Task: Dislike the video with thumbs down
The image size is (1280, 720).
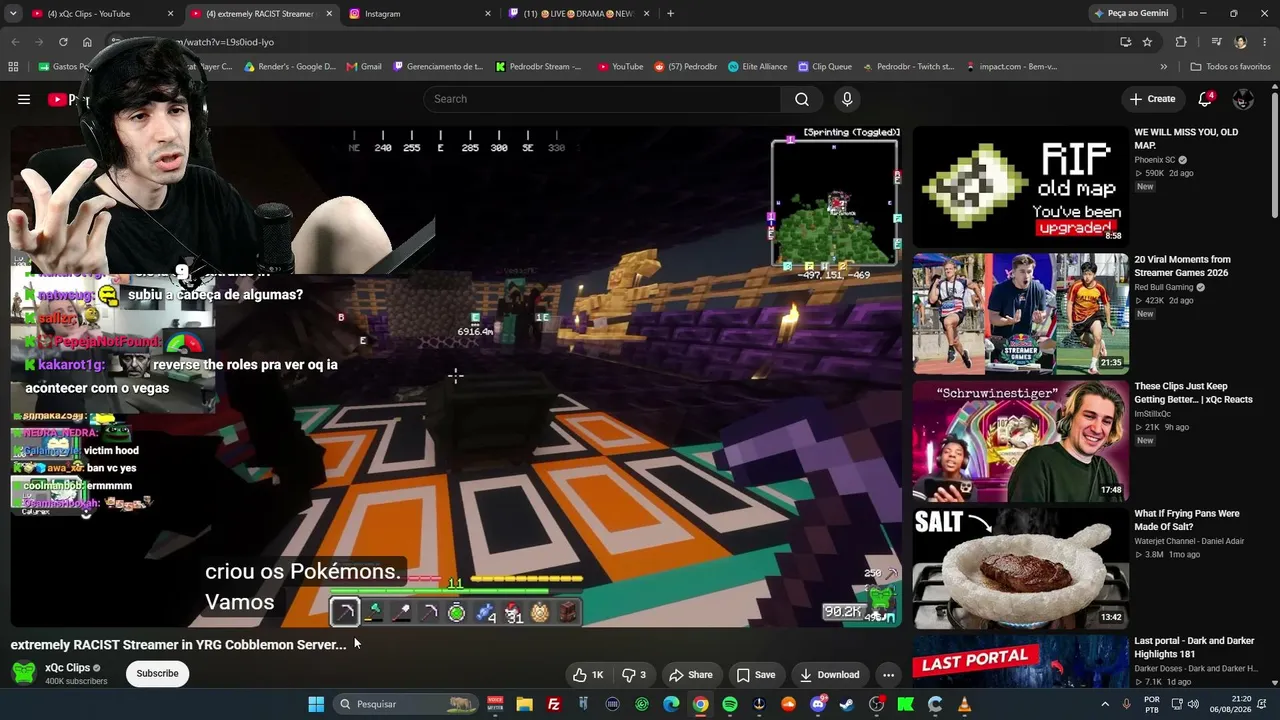Action: pyautogui.click(x=635, y=675)
